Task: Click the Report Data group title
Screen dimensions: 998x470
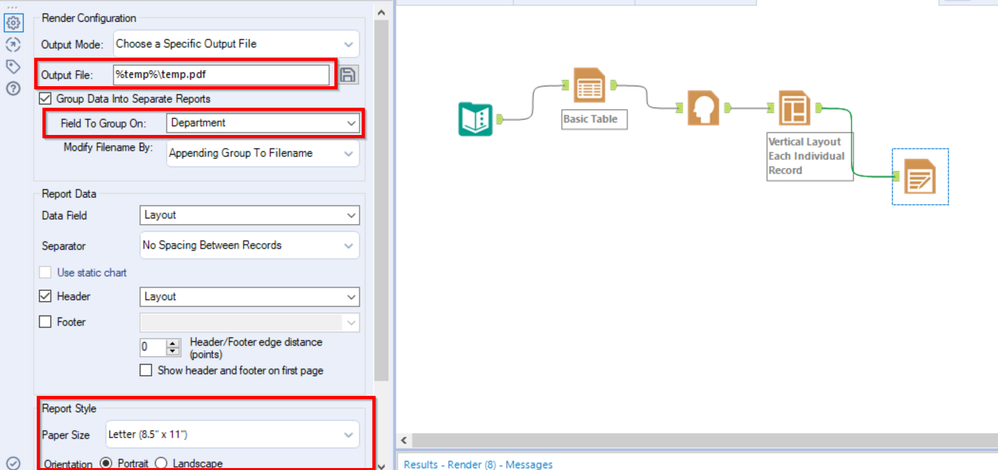Action: pyautogui.click(x=67, y=193)
